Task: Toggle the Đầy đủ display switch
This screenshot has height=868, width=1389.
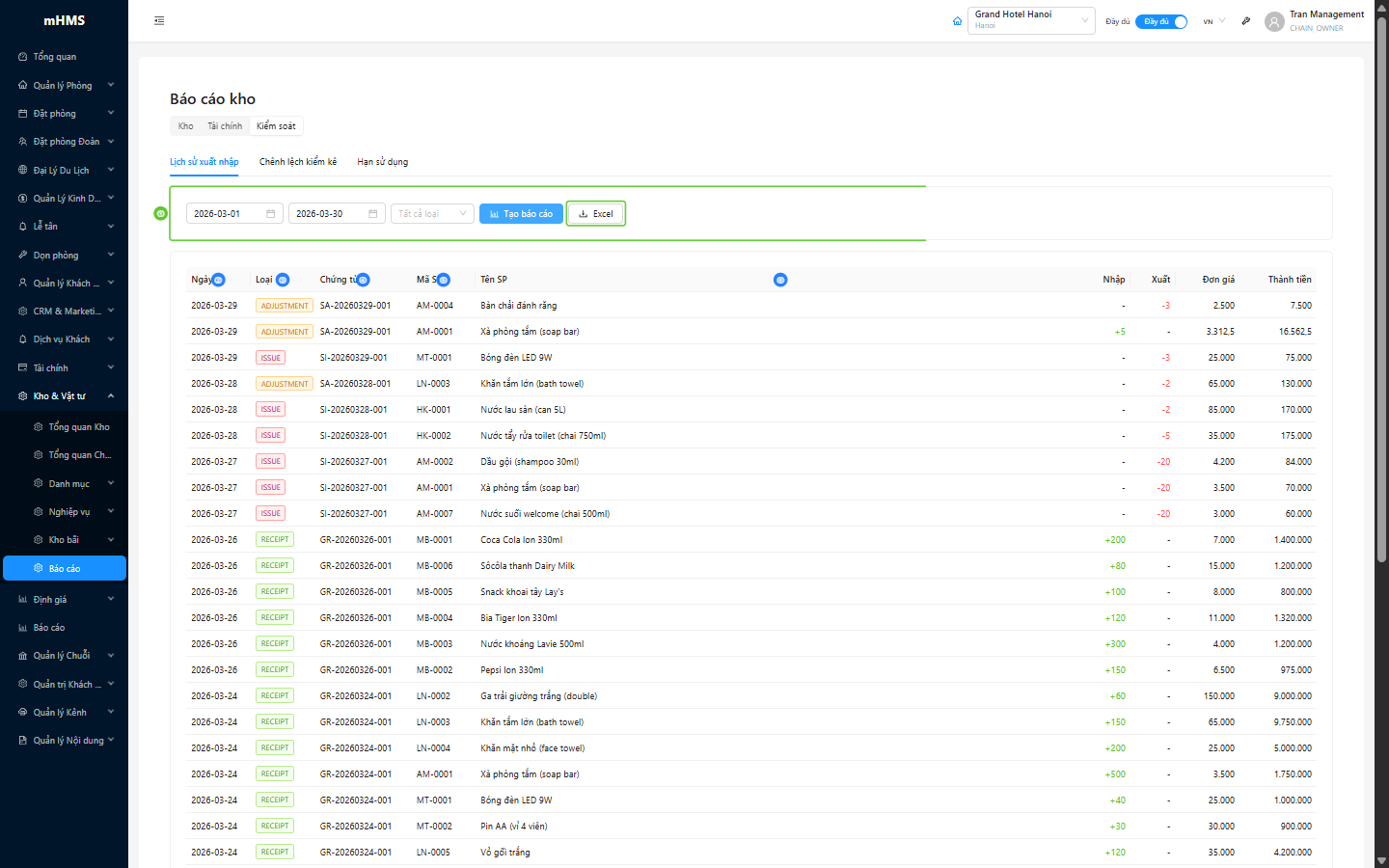Action: [1161, 21]
